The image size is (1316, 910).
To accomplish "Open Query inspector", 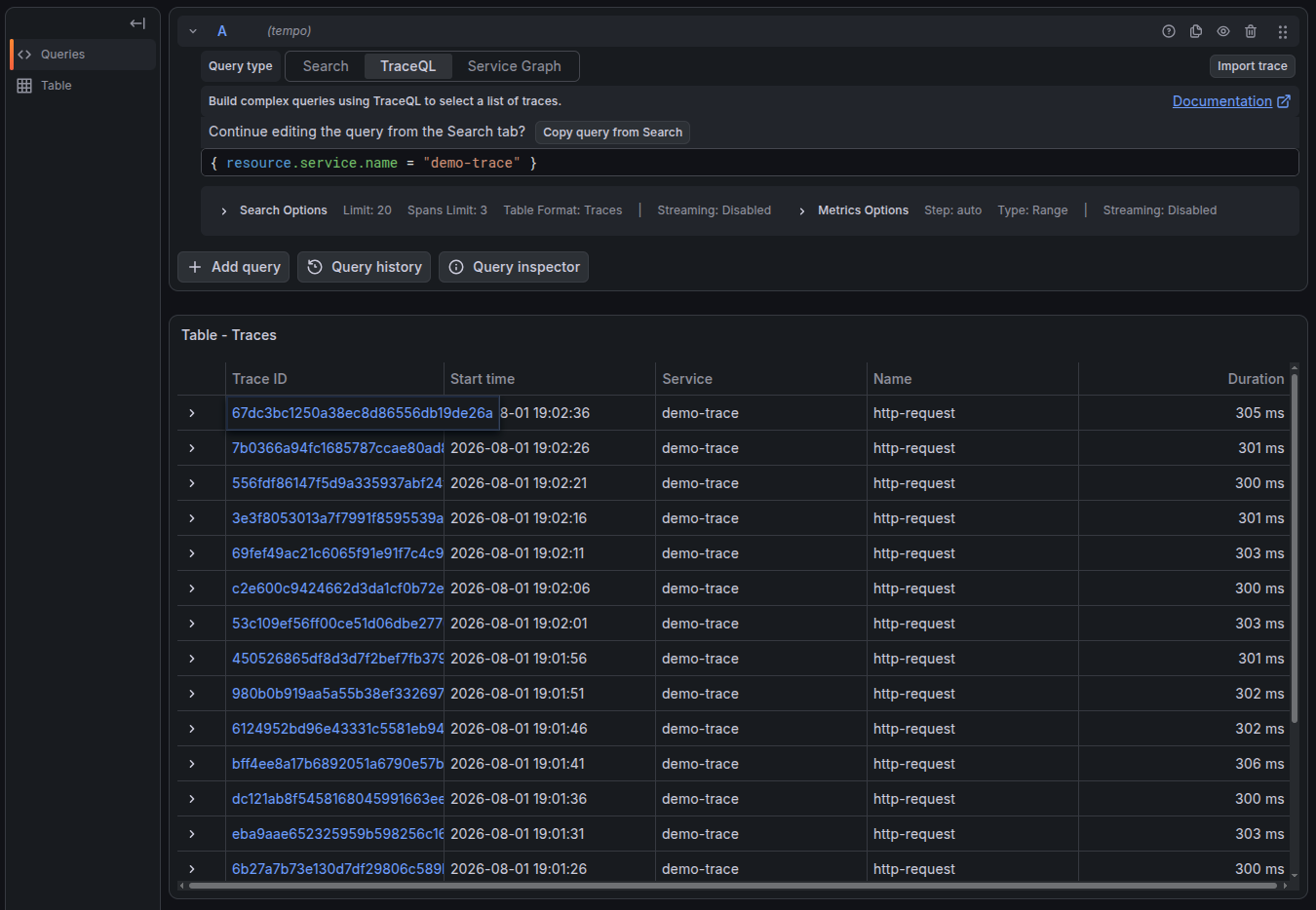I will click(x=514, y=267).
